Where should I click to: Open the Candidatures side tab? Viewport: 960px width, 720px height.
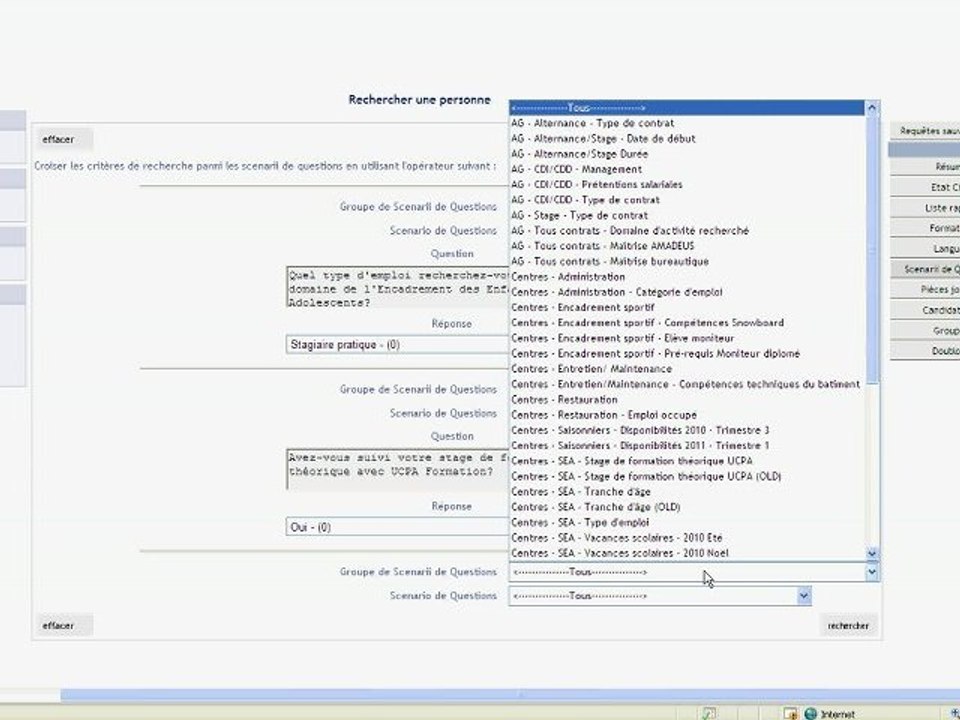click(x=925, y=310)
